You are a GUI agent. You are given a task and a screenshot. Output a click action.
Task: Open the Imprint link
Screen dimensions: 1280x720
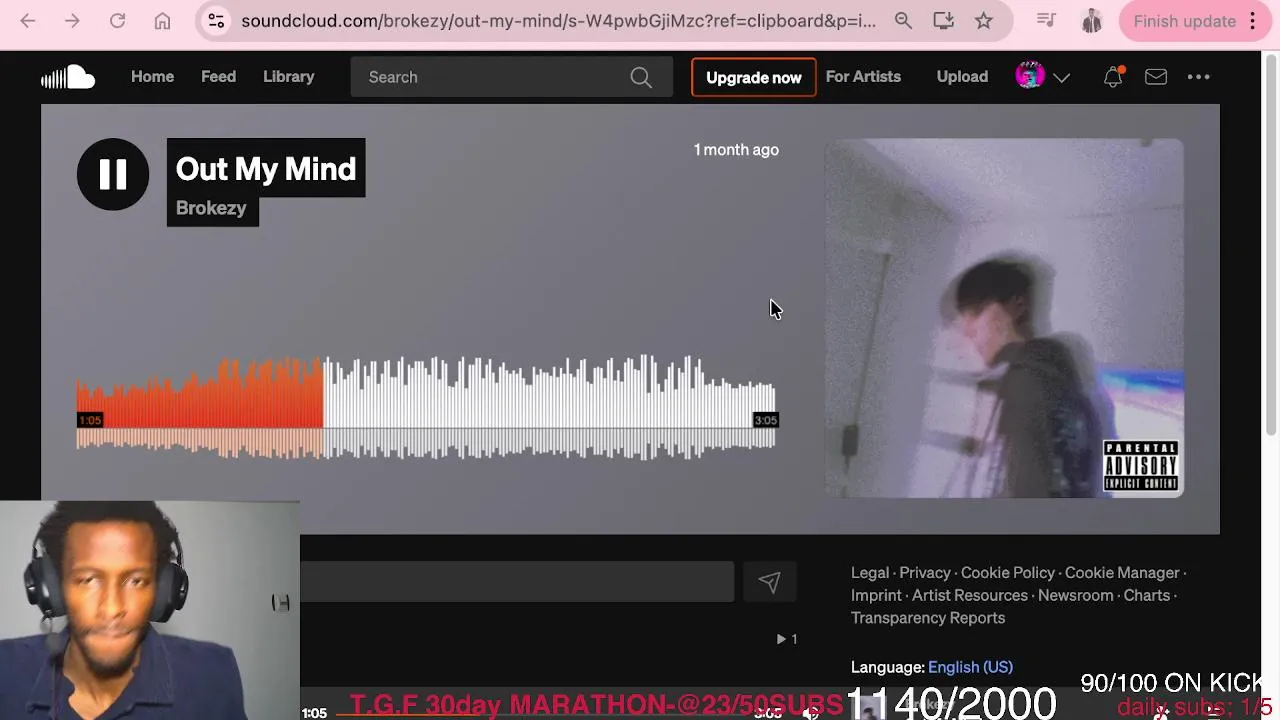coord(876,595)
